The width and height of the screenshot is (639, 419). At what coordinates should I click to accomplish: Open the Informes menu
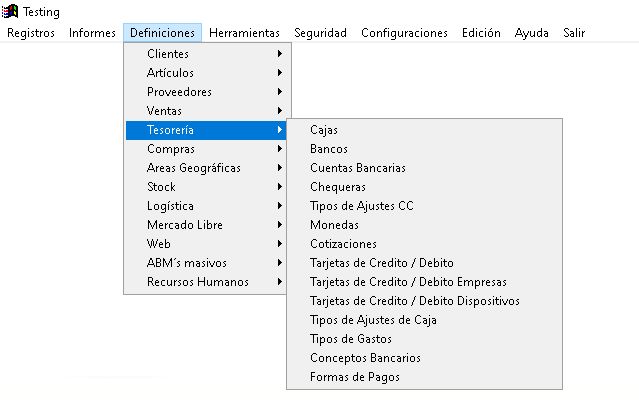tap(92, 33)
